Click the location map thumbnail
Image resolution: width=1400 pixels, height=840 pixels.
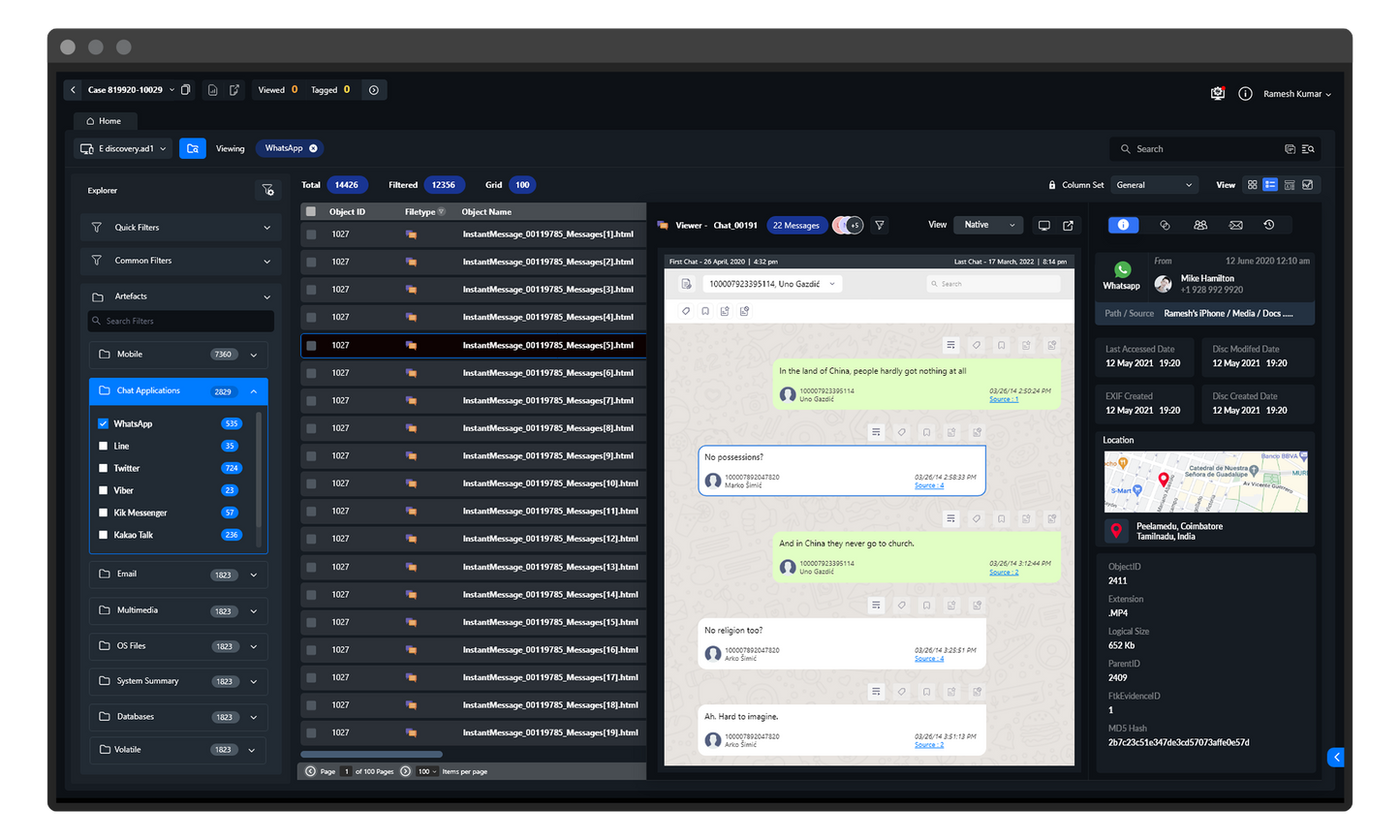click(x=1205, y=482)
